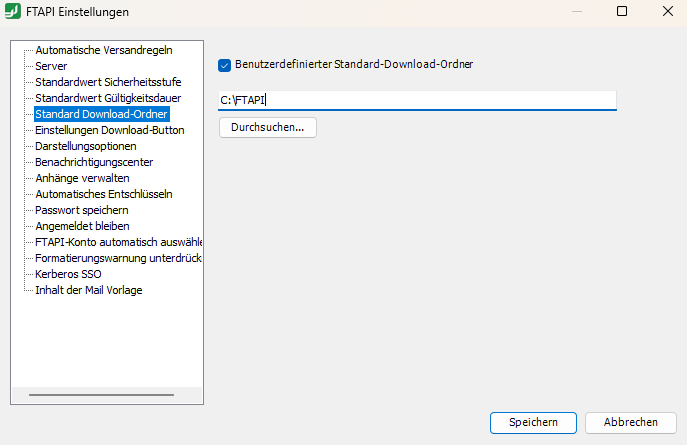Open Inhalt der Mail Vorlage

88,290
